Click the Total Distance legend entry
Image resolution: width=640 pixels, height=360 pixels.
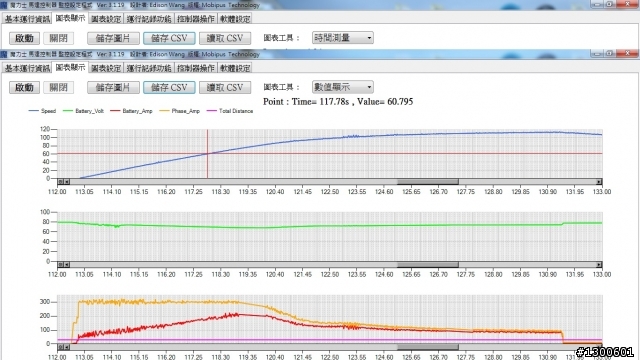(230, 111)
